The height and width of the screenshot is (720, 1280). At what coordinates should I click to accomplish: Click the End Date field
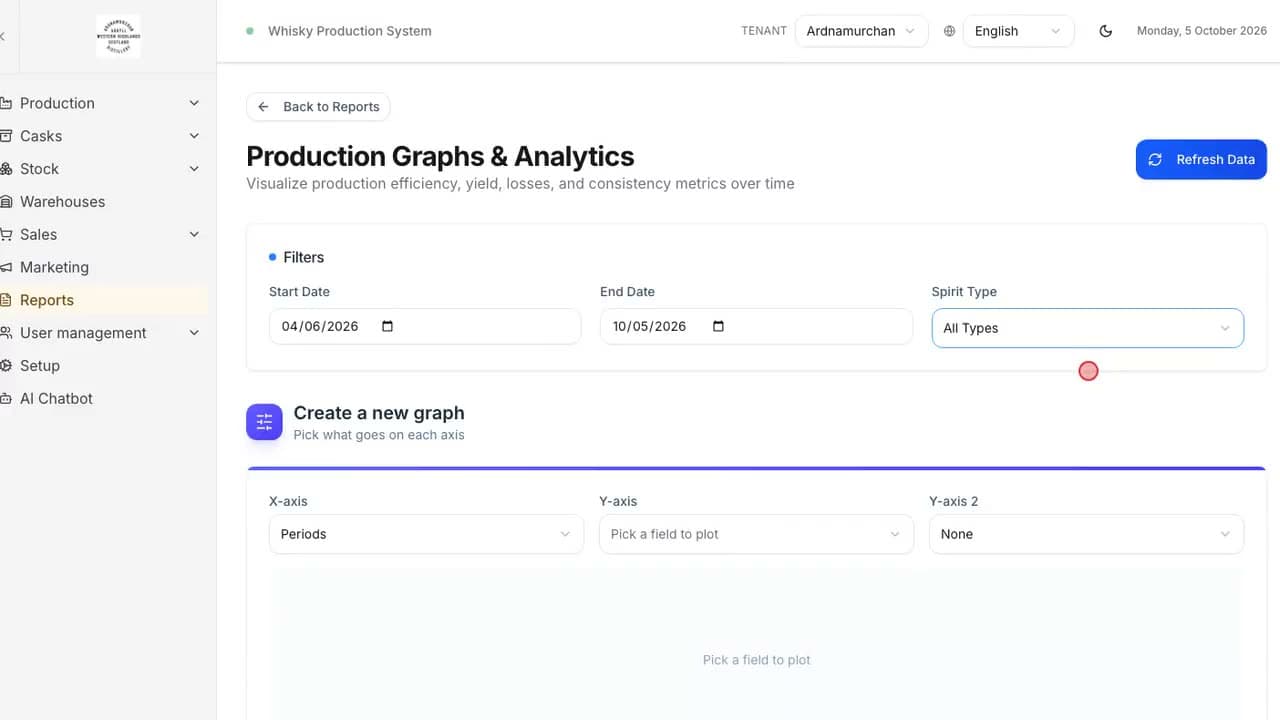pyautogui.click(x=756, y=326)
